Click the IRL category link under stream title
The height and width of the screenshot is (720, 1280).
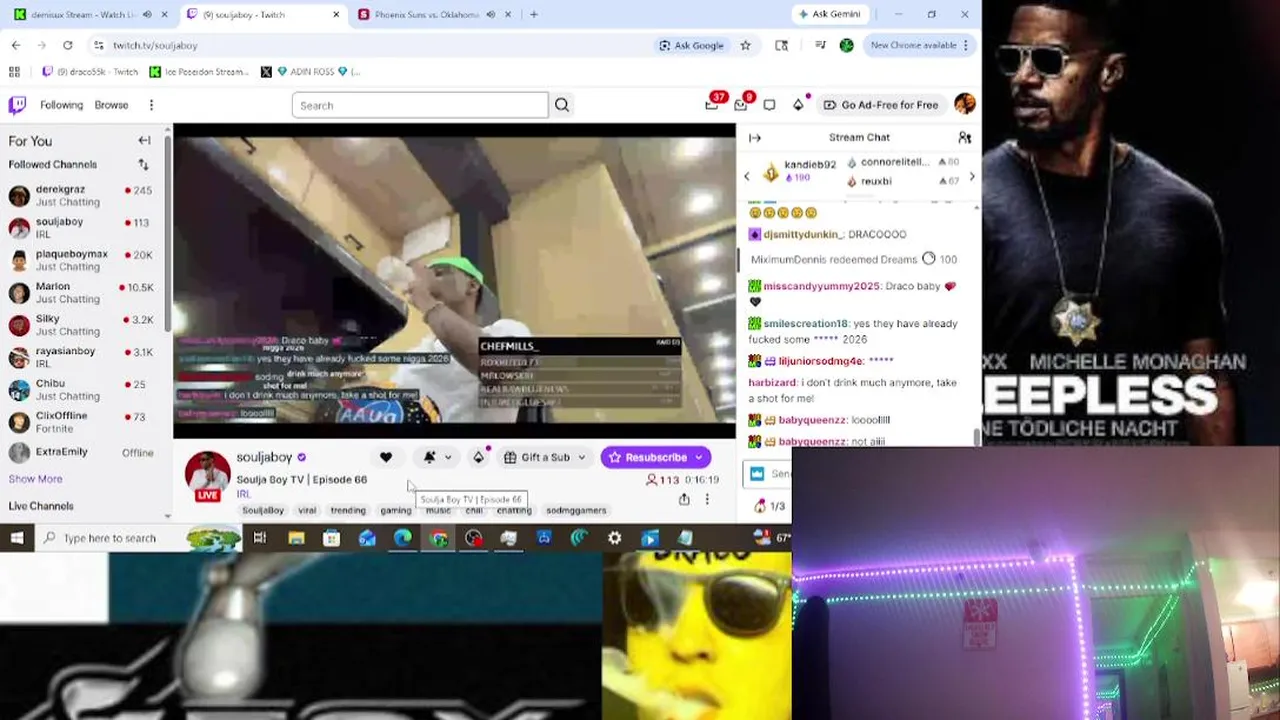pyautogui.click(x=243, y=494)
